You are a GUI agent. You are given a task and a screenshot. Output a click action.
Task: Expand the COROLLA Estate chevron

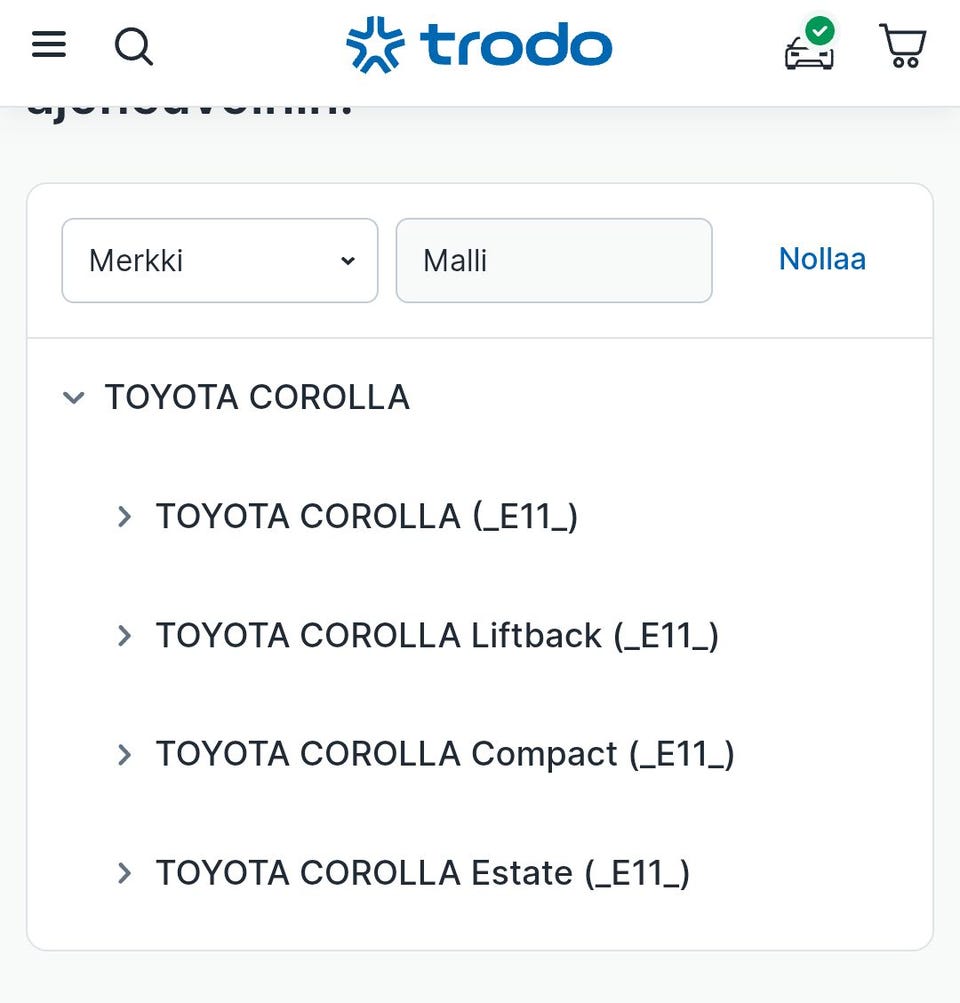point(124,874)
